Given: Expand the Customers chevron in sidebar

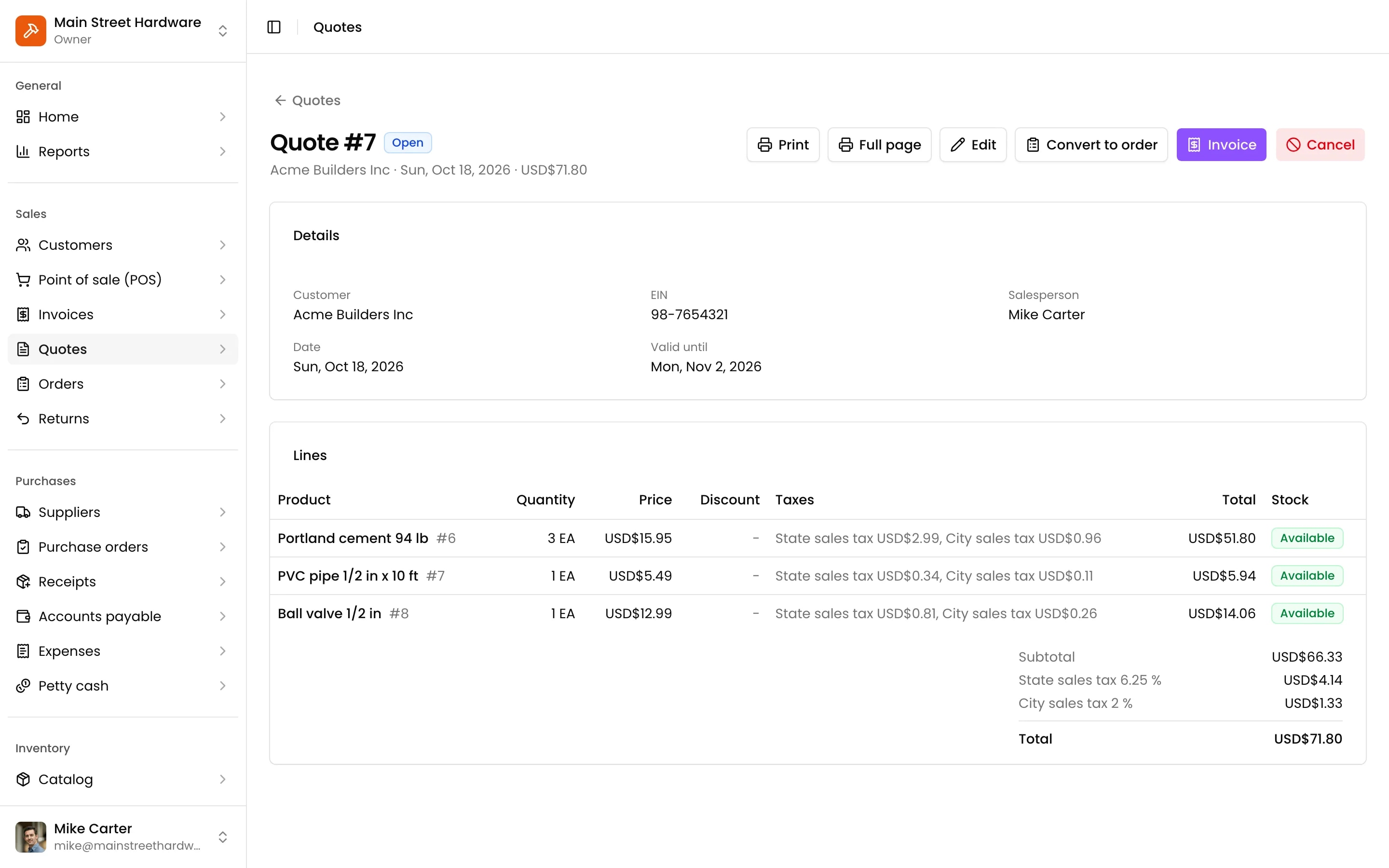Looking at the screenshot, I should 223,245.
